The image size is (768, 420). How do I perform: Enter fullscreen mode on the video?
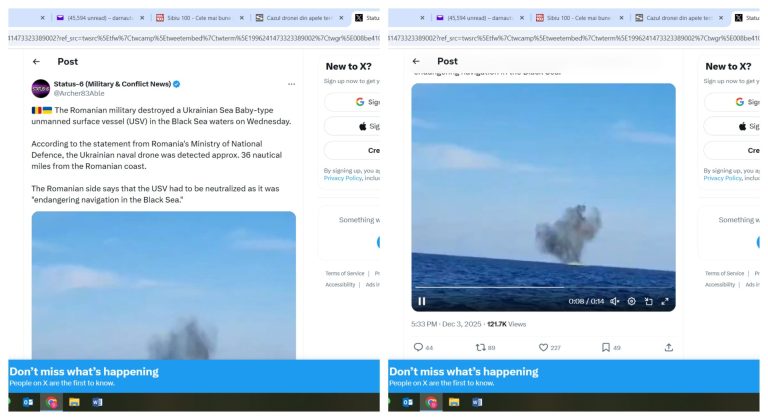point(665,301)
